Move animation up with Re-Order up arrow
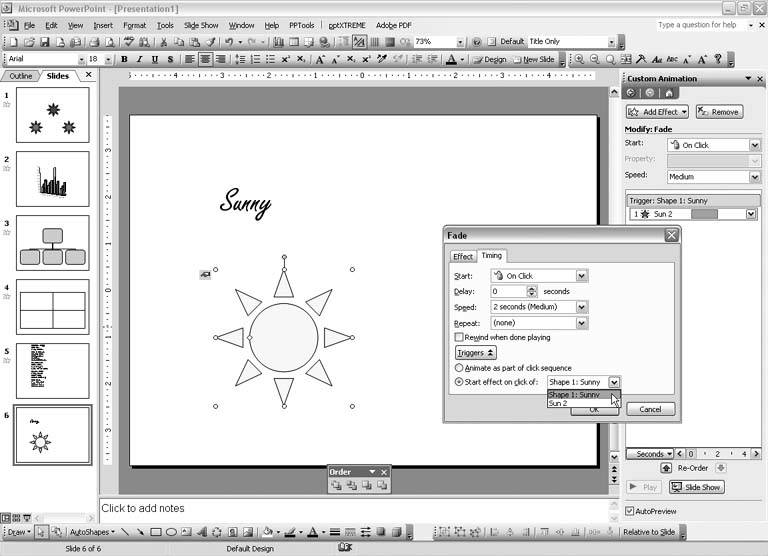This screenshot has height=556, width=768. [666, 468]
